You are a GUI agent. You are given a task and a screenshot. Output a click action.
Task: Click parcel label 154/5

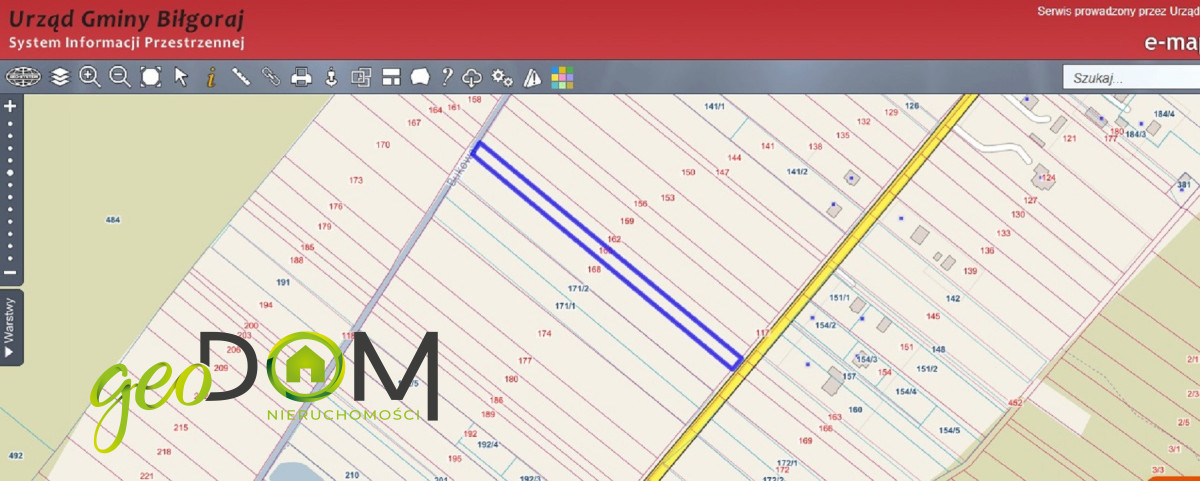pyautogui.click(x=949, y=430)
